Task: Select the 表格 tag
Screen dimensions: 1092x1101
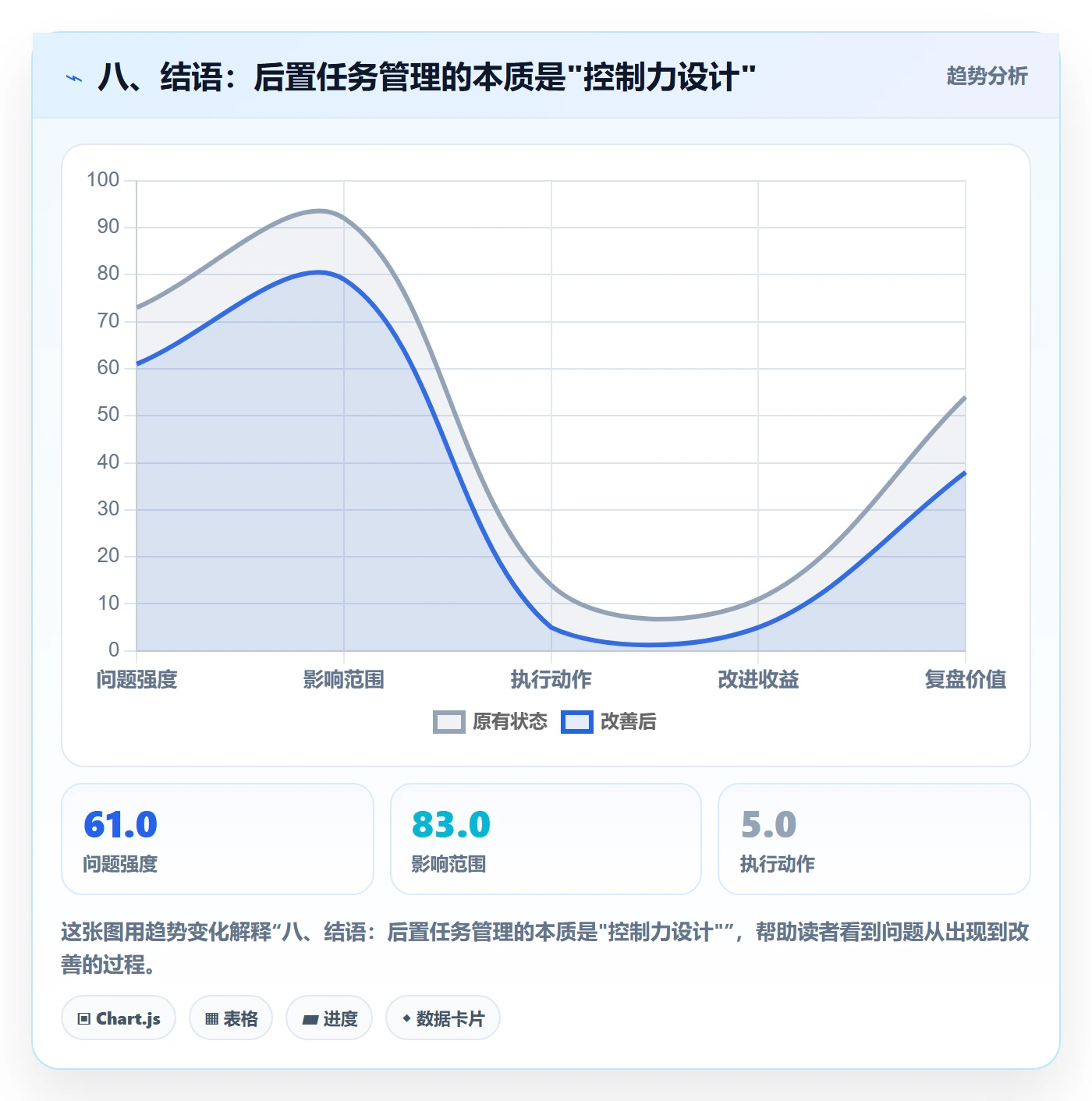Action: click(231, 1018)
